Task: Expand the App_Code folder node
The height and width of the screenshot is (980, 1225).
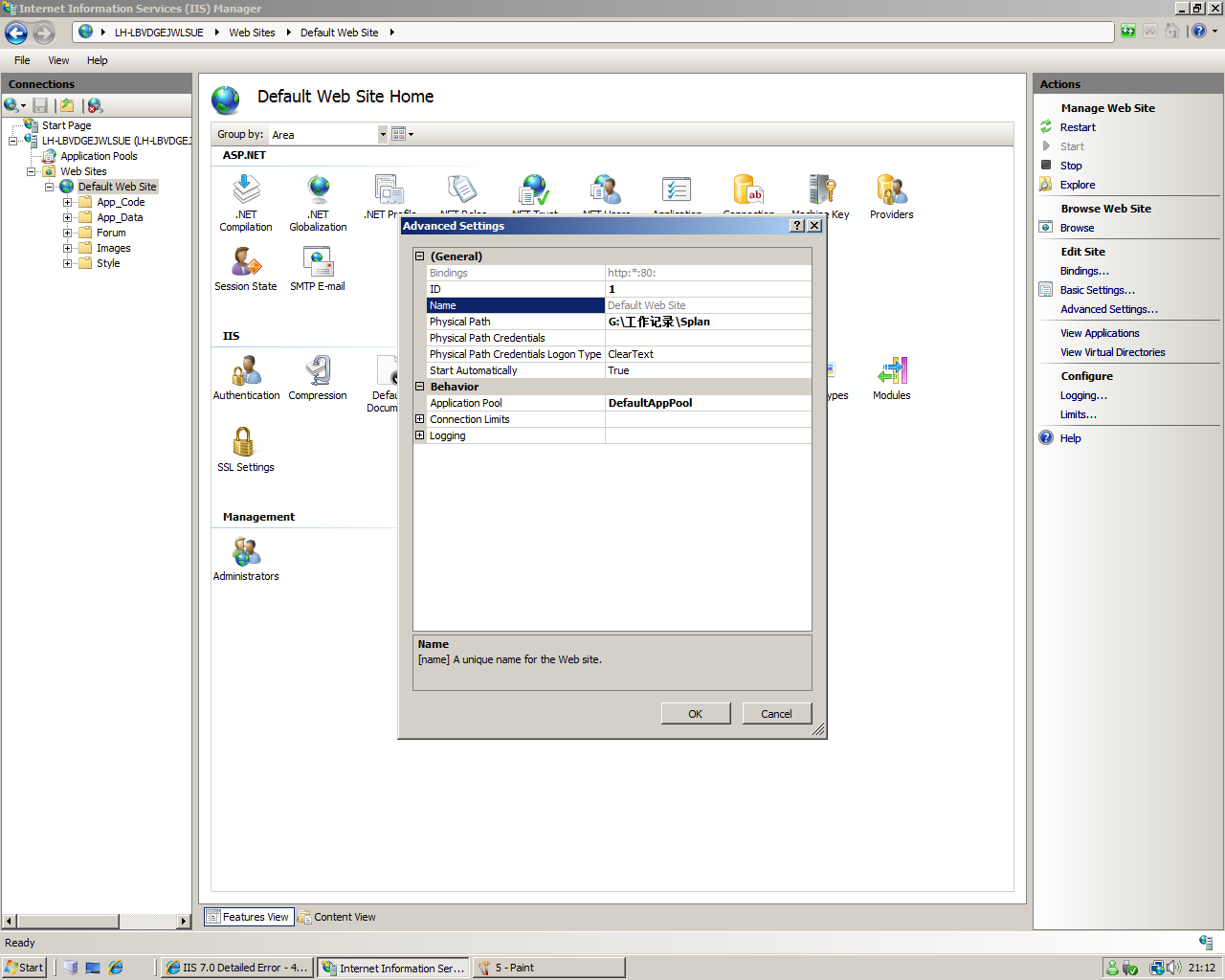Action: (67, 202)
